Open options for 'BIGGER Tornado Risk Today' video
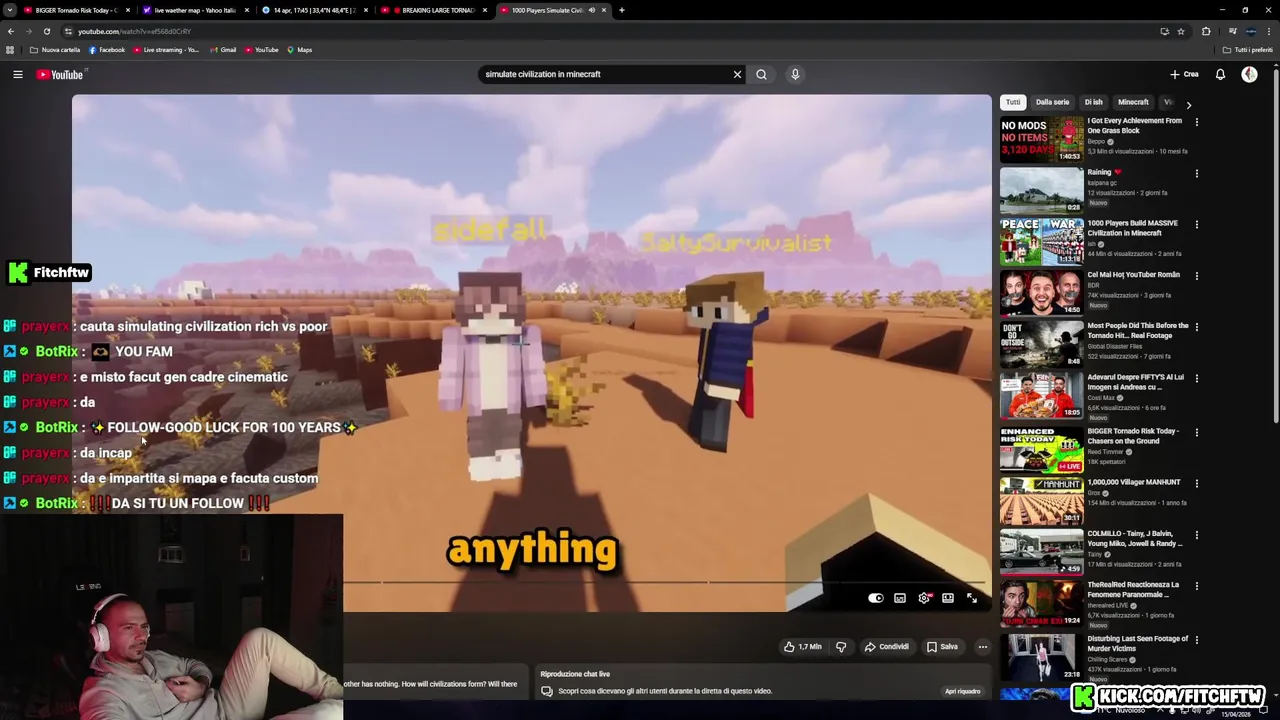This screenshot has width=1280, height=720. pos(1197,432)
